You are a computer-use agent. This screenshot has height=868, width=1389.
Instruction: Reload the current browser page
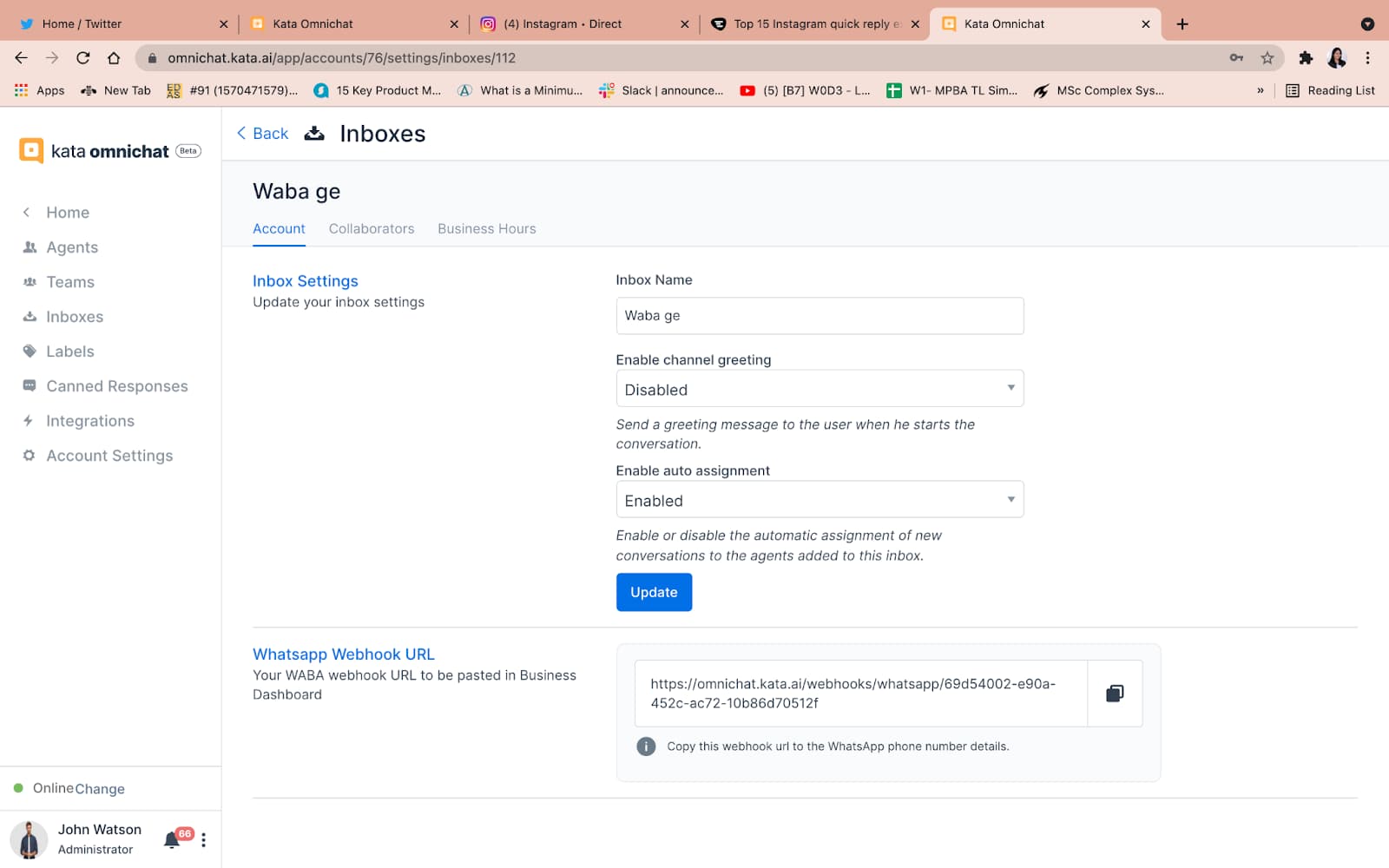point(83,58)
